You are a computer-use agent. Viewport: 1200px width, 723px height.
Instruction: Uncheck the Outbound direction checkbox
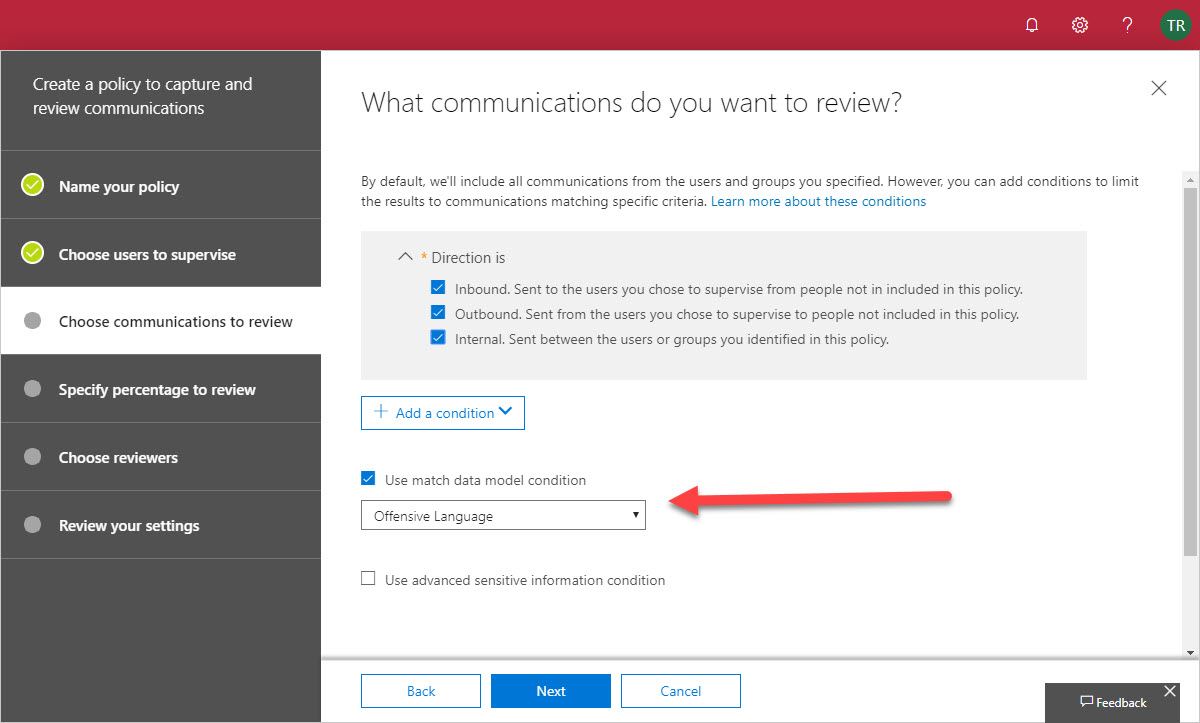tap(437, 314)
